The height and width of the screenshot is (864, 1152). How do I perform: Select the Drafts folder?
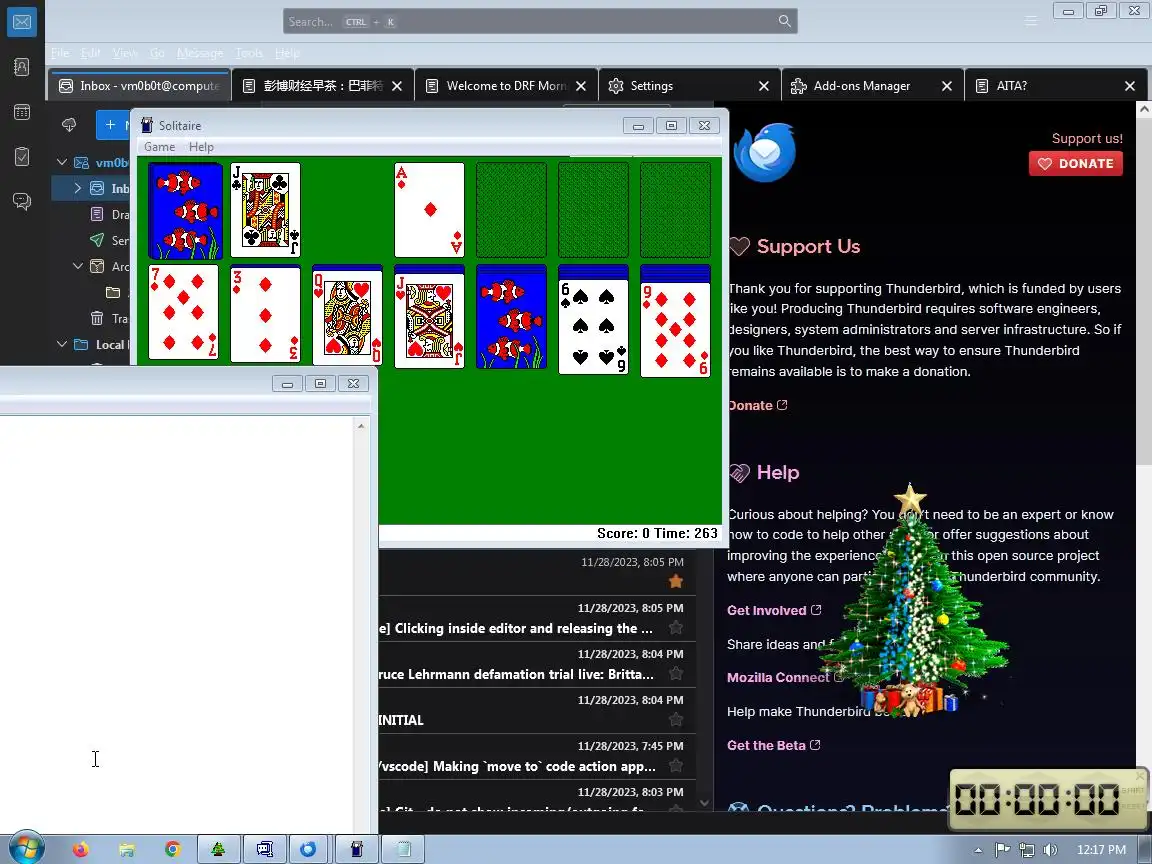coord(109,214)
